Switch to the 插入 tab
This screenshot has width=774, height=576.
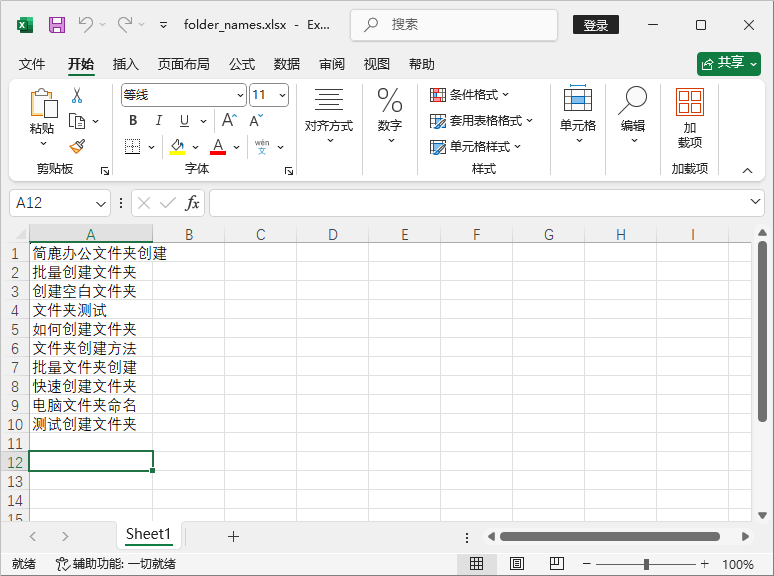pos(125,64)
